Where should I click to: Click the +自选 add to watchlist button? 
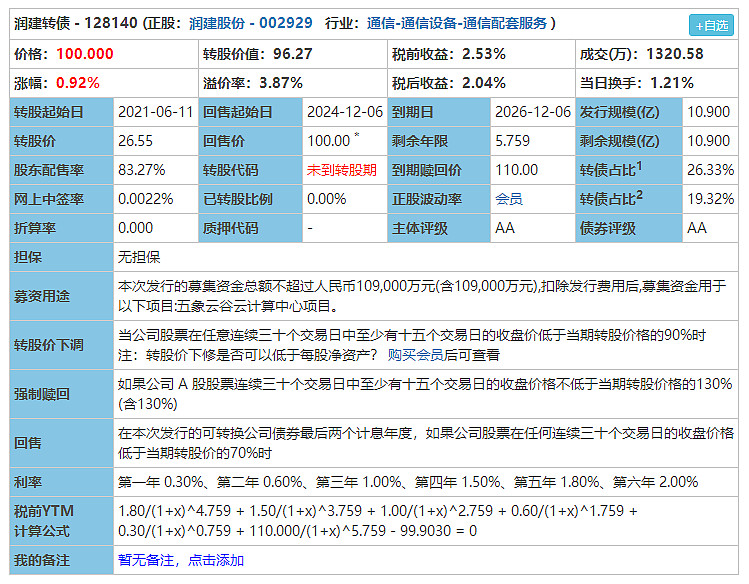tap(711, 25)
